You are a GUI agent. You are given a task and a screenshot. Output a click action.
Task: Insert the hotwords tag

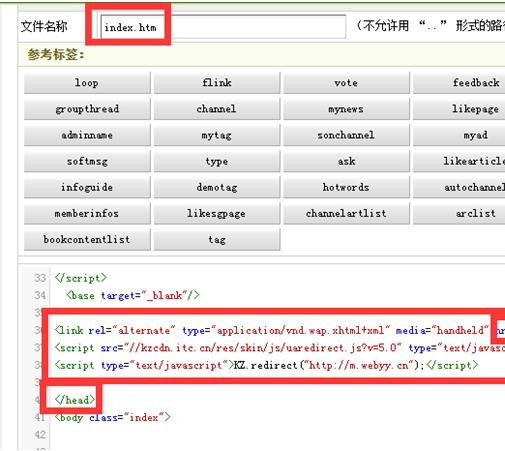tap(346, 187)
